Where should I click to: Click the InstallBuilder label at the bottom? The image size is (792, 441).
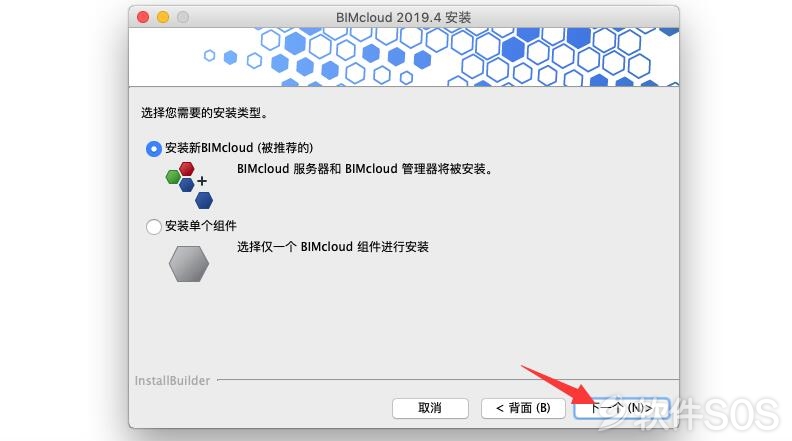[x=172, y=381]
